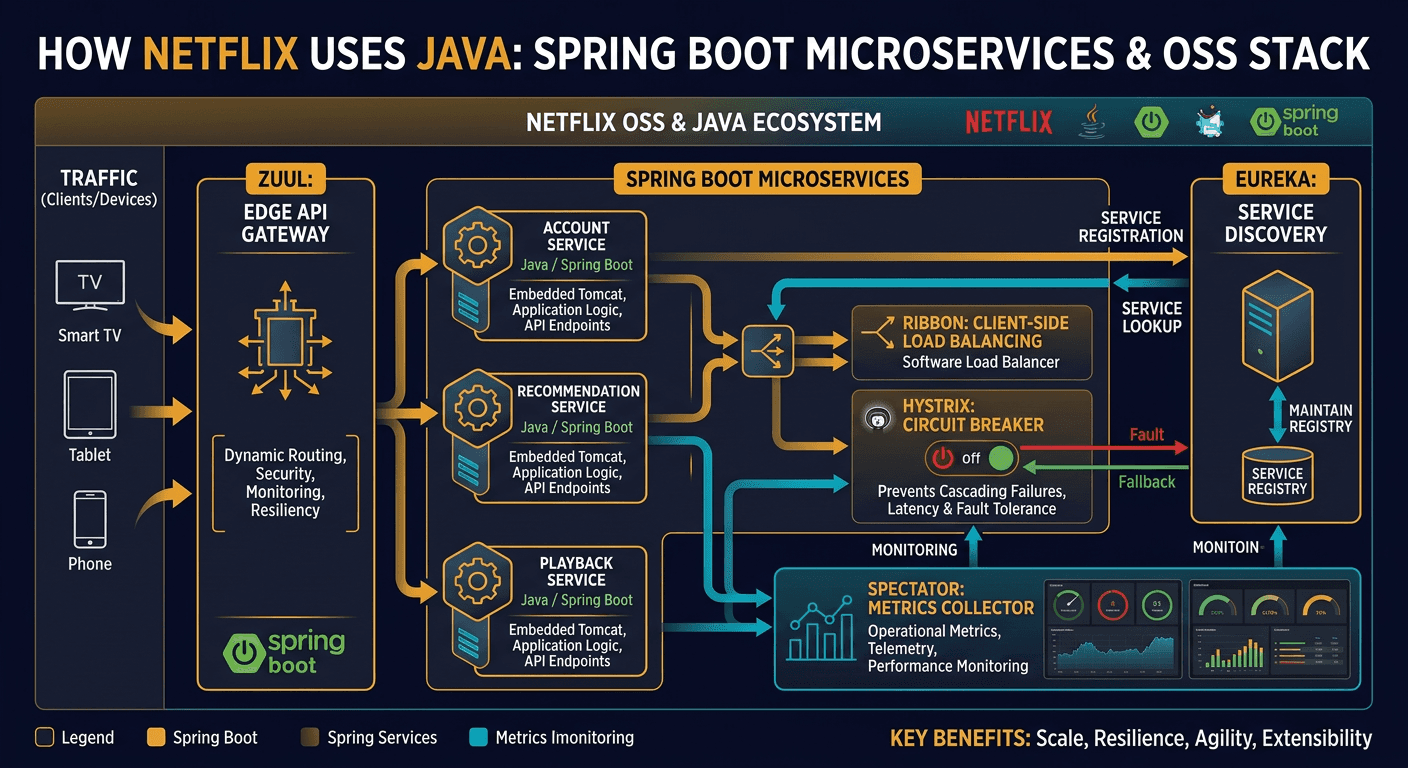Expand the Service Registry database item
1408x768 pixels.
pyautogui.click(x=1277, y=477)
